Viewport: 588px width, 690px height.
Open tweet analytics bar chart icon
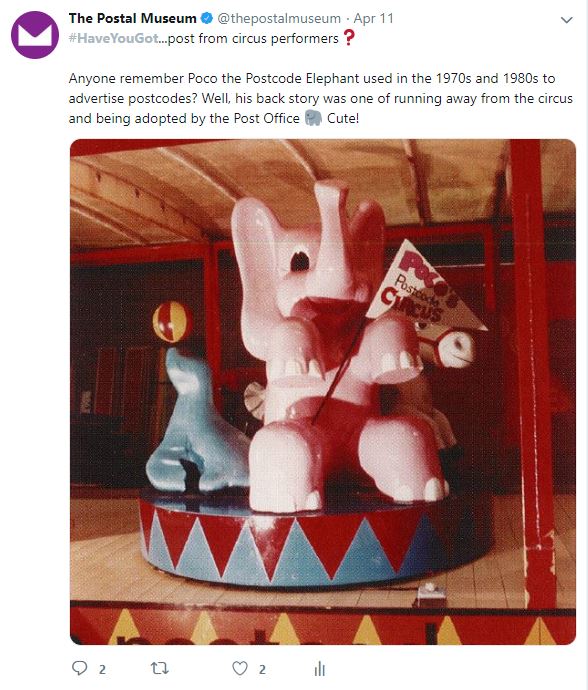(x=320, y=668)
